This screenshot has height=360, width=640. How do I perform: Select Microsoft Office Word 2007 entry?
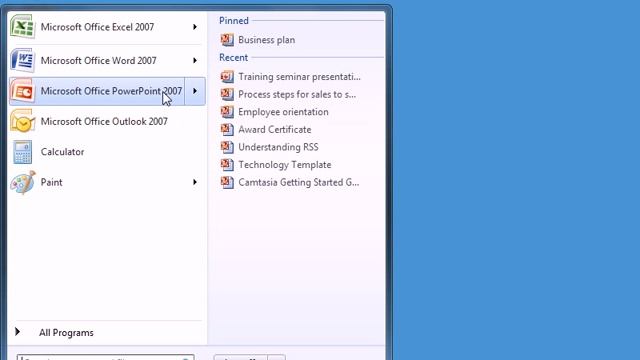pos(98,60)
